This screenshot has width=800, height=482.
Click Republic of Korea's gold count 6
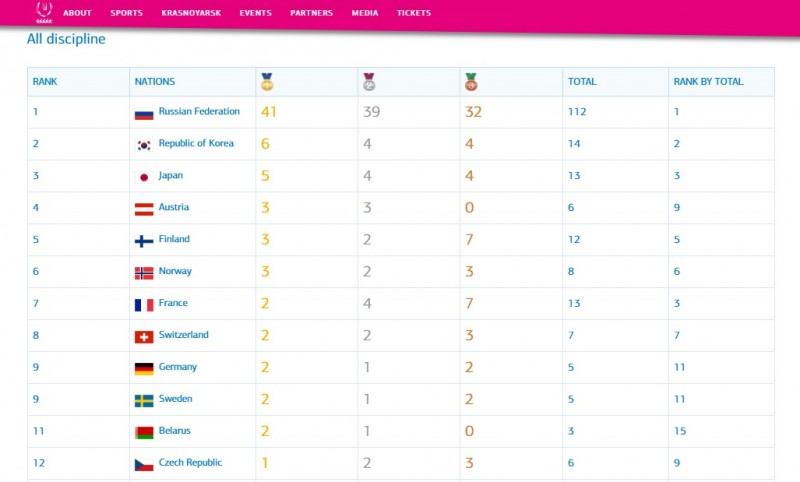coord(265,144)
